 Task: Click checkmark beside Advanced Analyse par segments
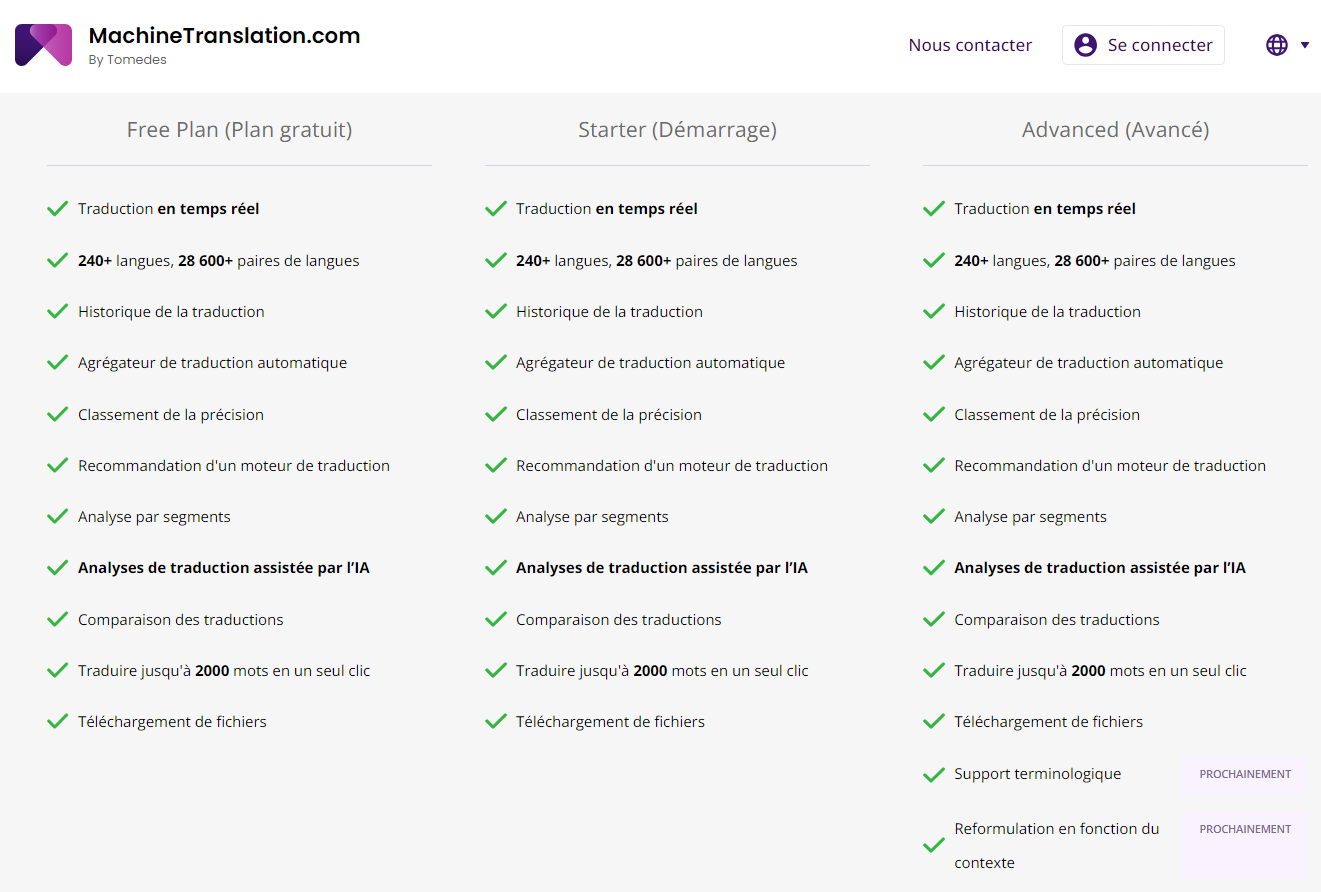click(x=934, y=517)
